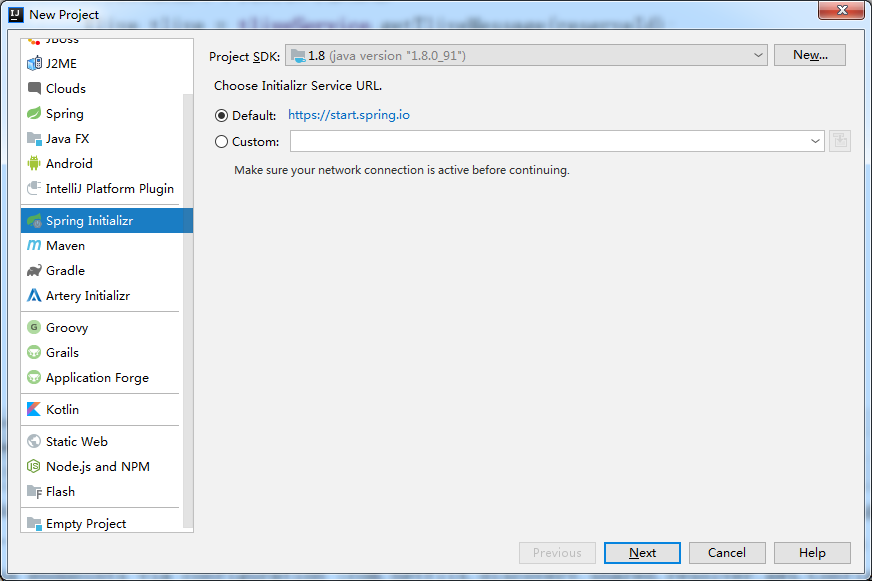
Task: Select the 'Application Forge' entry text
Action: click(97, 378)
